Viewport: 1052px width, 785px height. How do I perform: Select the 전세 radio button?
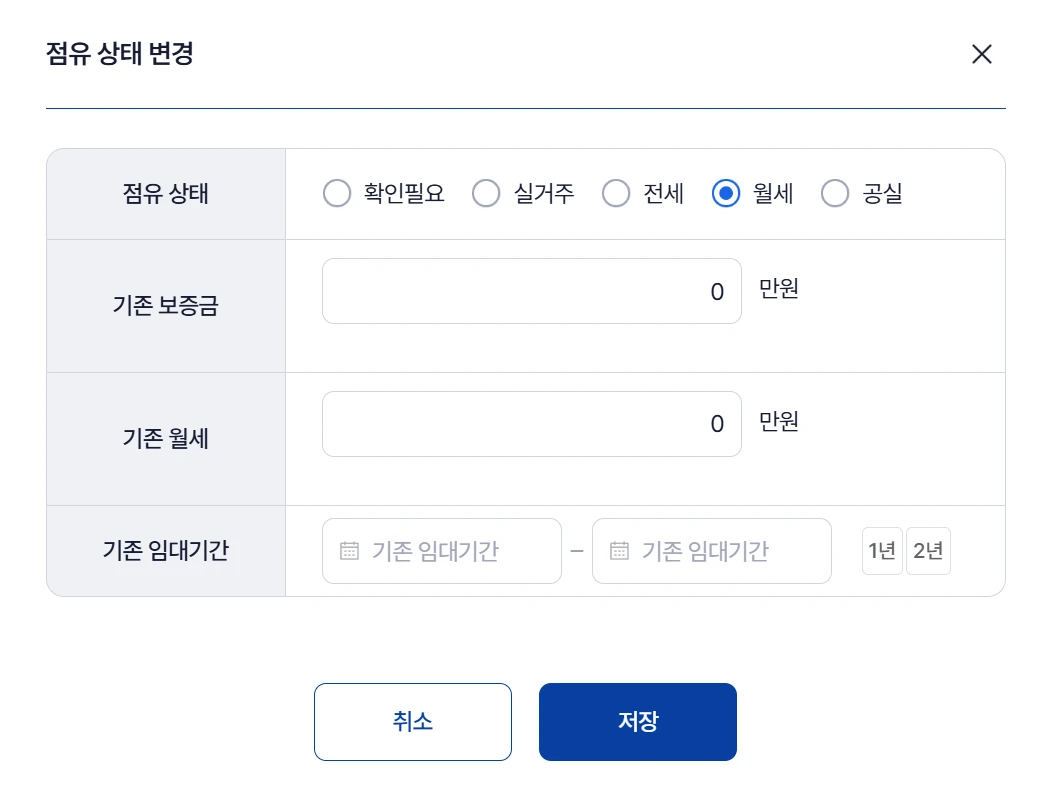click(616, 193)
